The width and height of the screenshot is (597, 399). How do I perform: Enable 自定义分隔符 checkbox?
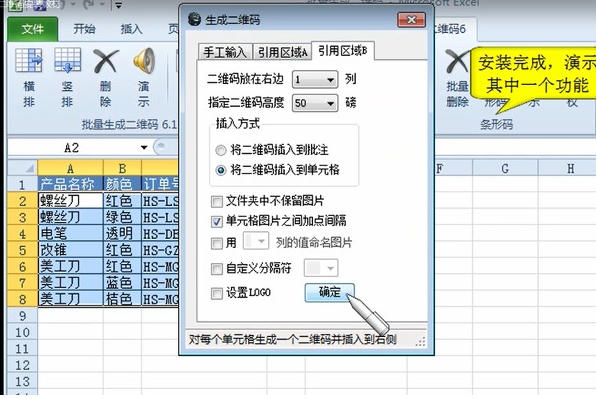(217, 269)
